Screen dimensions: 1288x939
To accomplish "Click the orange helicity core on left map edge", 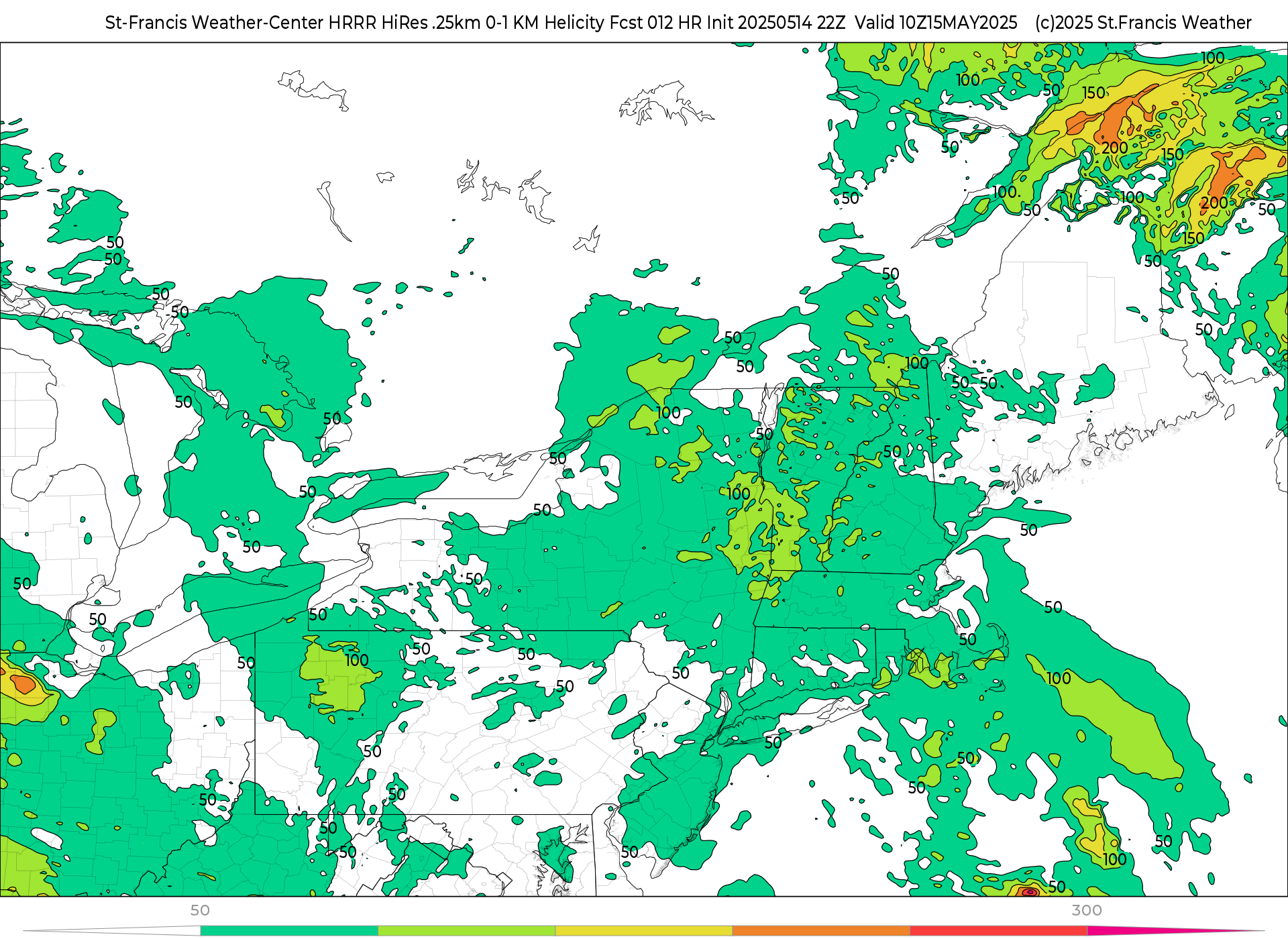I will coord(23,683).
